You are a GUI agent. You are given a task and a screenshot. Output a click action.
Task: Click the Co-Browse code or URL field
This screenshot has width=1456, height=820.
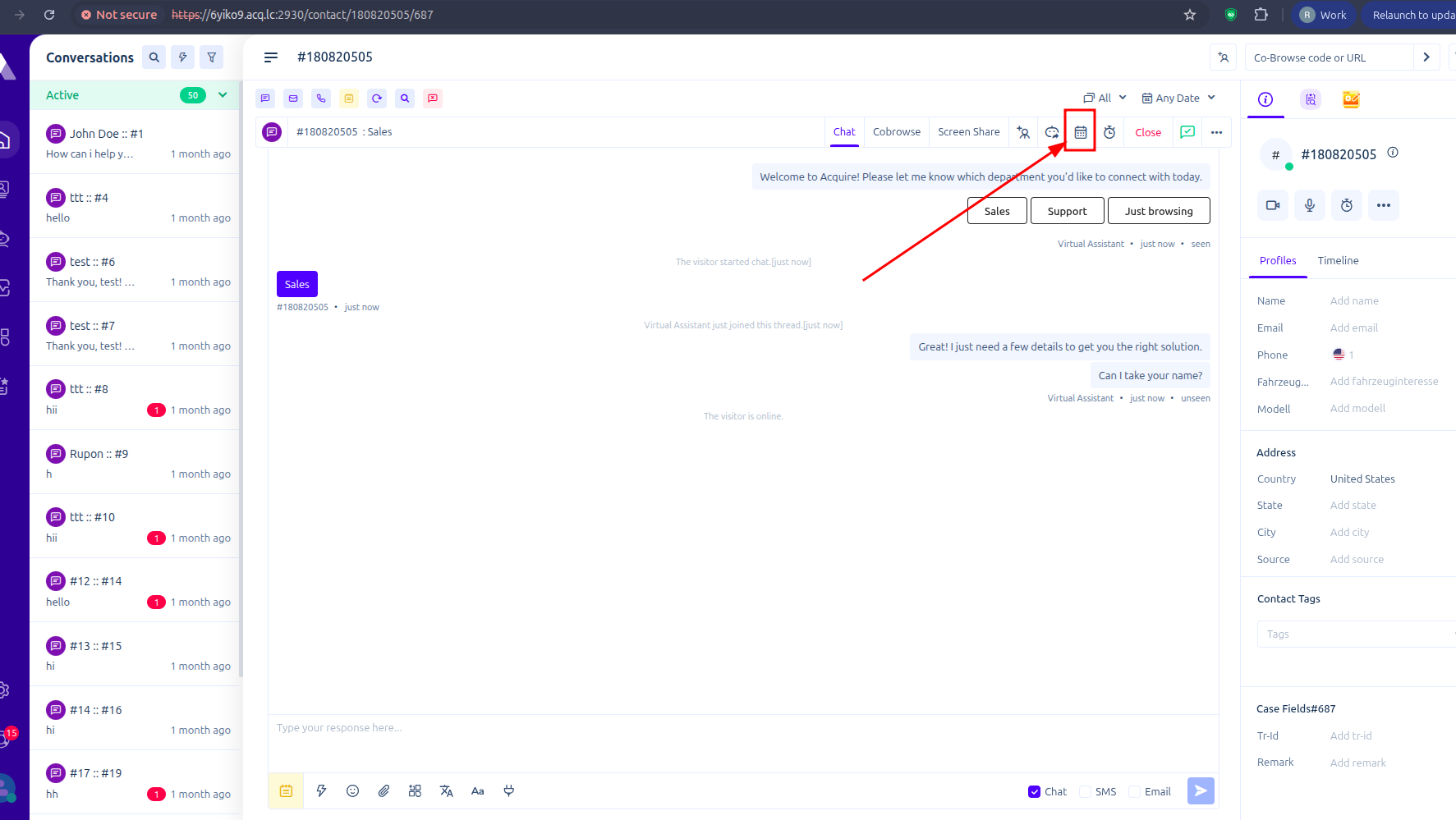[1329, 57]
